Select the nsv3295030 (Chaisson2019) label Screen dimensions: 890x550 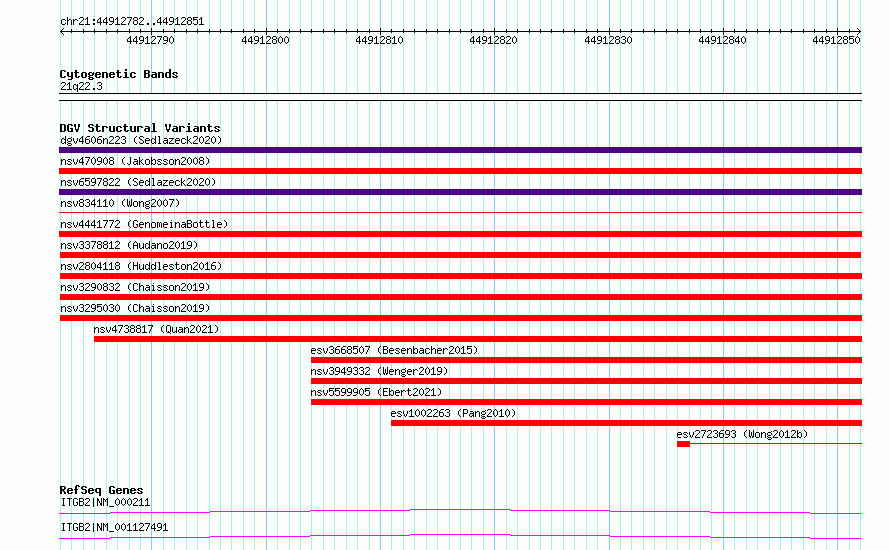tap(135, 308)
